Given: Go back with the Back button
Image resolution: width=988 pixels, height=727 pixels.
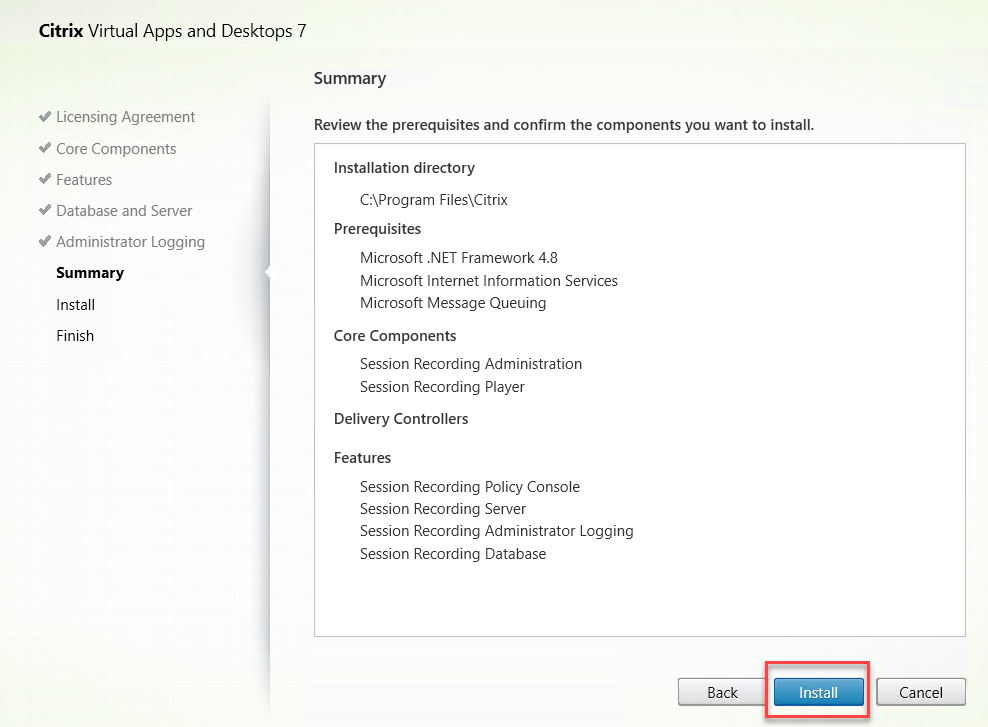Looking at the screenshot, I should 722,692.
